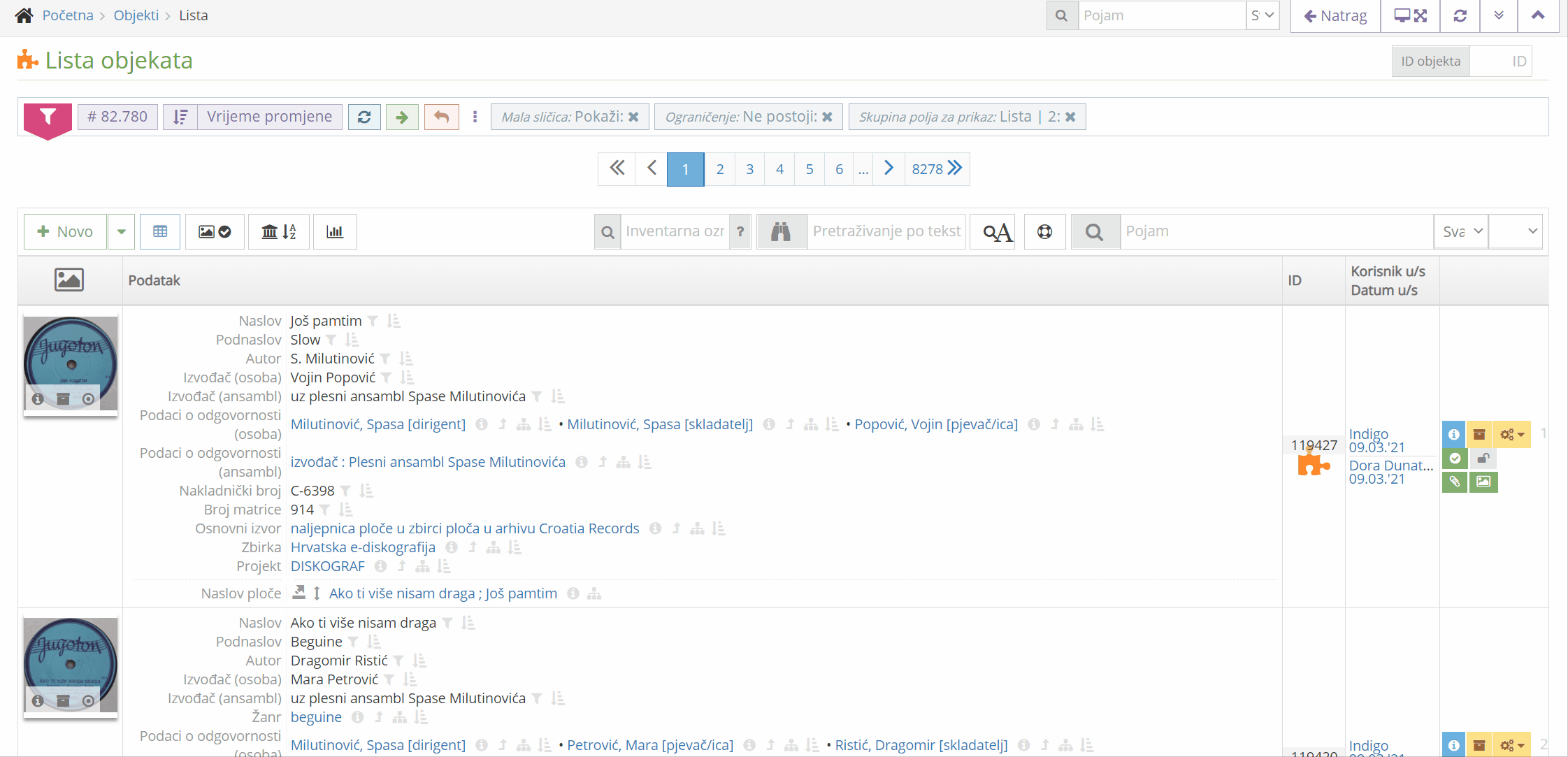1568x757 pixels.
Task: Switch the ID objekta / ID toggle
Action: click(x=1502, y=61)
